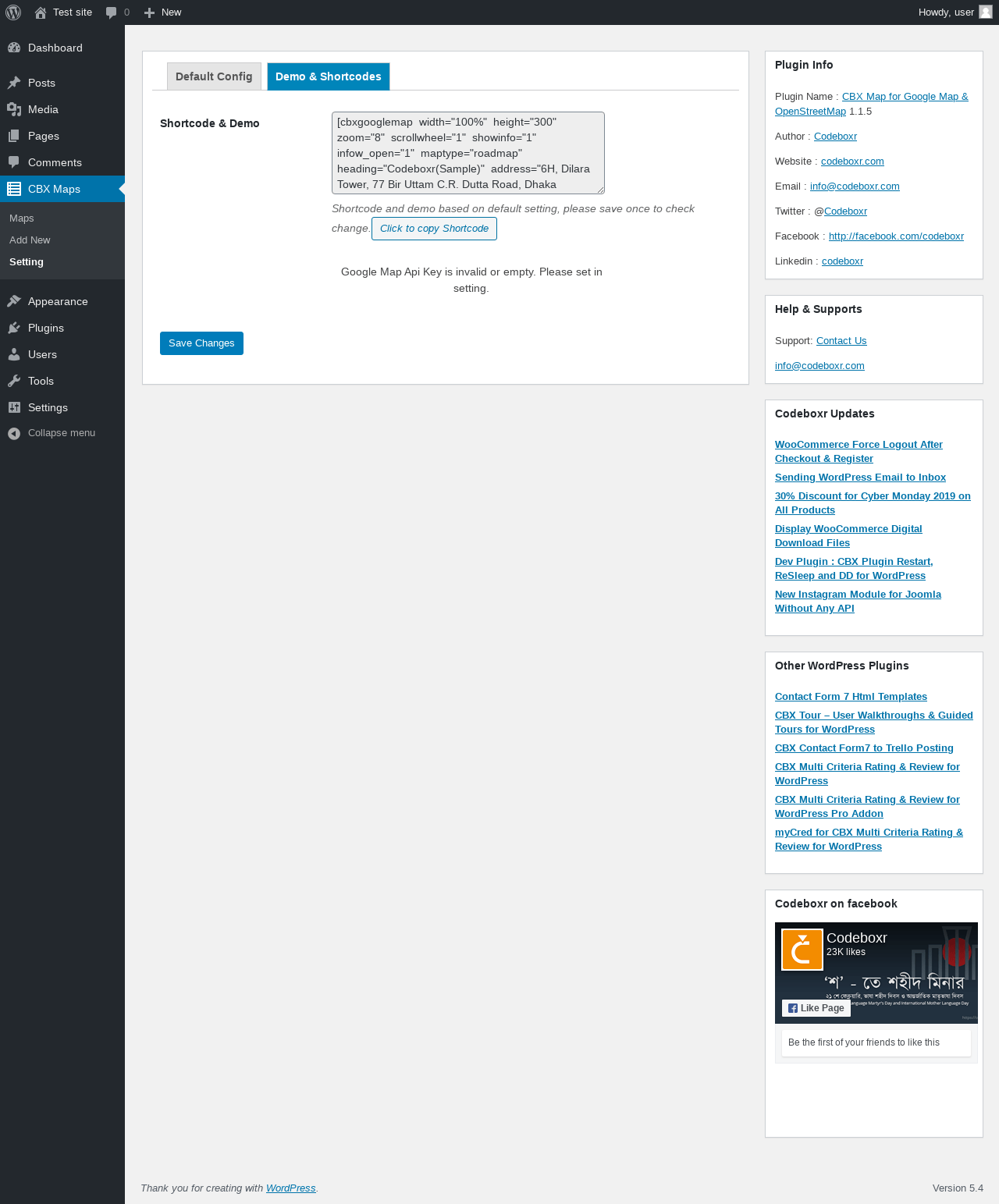Viewport: 999px width, 1204px height.
Task: Click the info@codeboxr.com link in Plugin Info
Action: click(855, 186)
